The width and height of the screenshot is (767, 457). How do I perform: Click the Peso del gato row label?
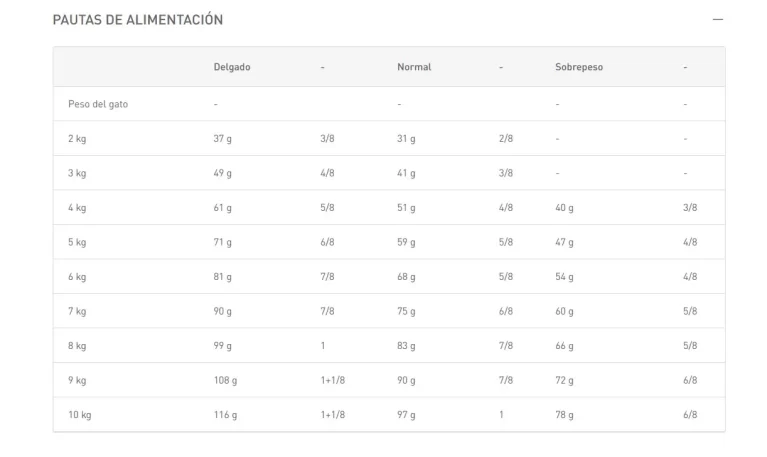click(x=98, y=104)
